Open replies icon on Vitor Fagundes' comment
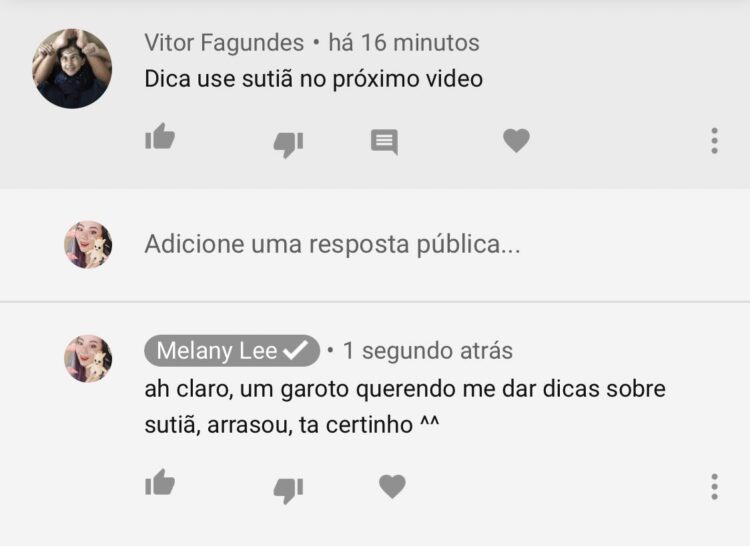 (x=384, y=142)
